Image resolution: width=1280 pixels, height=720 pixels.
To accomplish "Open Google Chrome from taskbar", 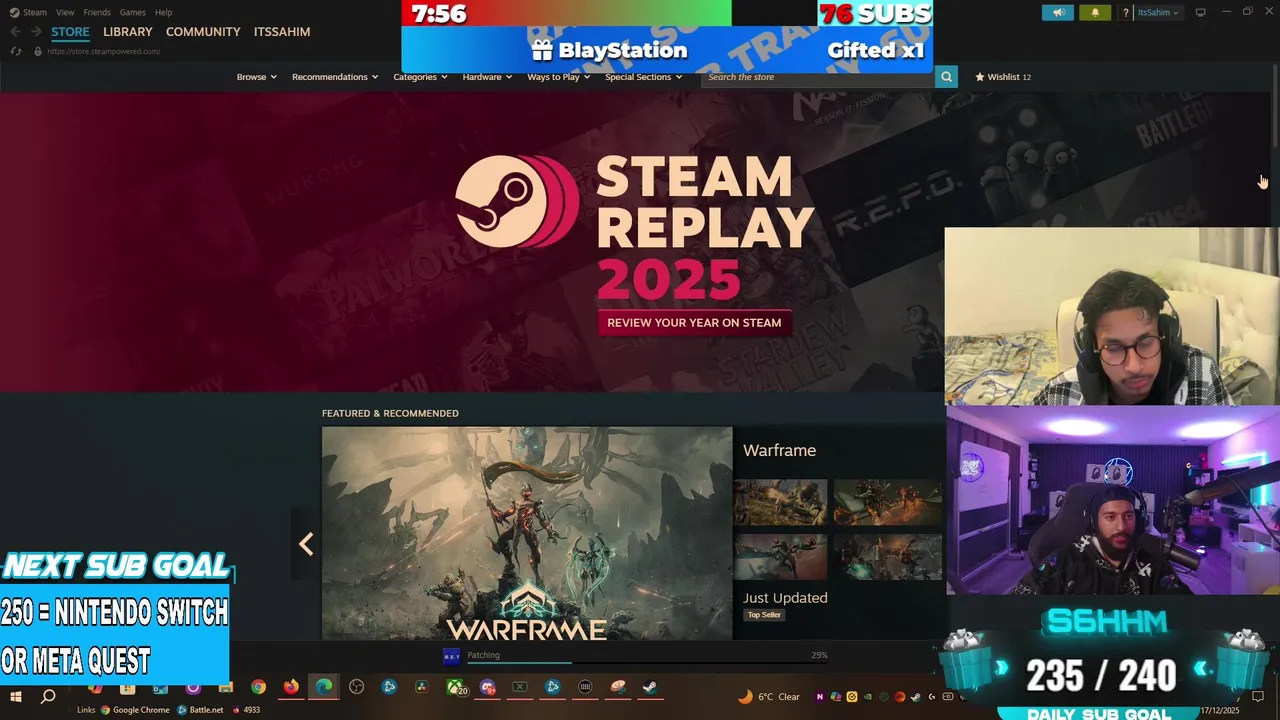I will click(x=258, y=687).
